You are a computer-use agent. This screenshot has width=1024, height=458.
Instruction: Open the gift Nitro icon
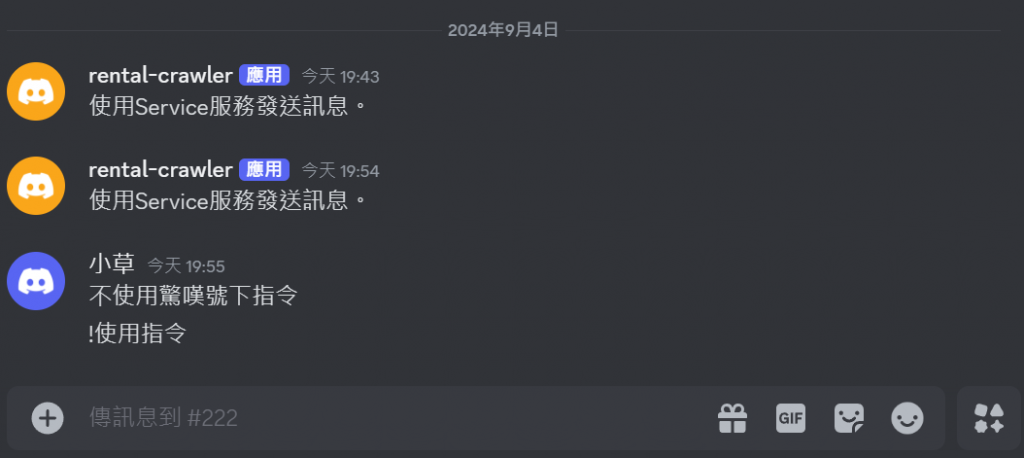733,418
